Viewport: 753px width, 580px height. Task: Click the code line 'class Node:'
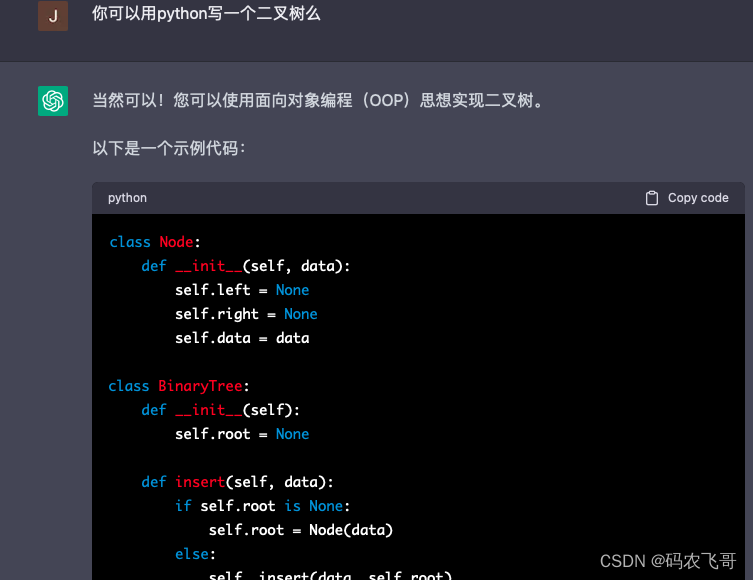(x=155, y=242)
